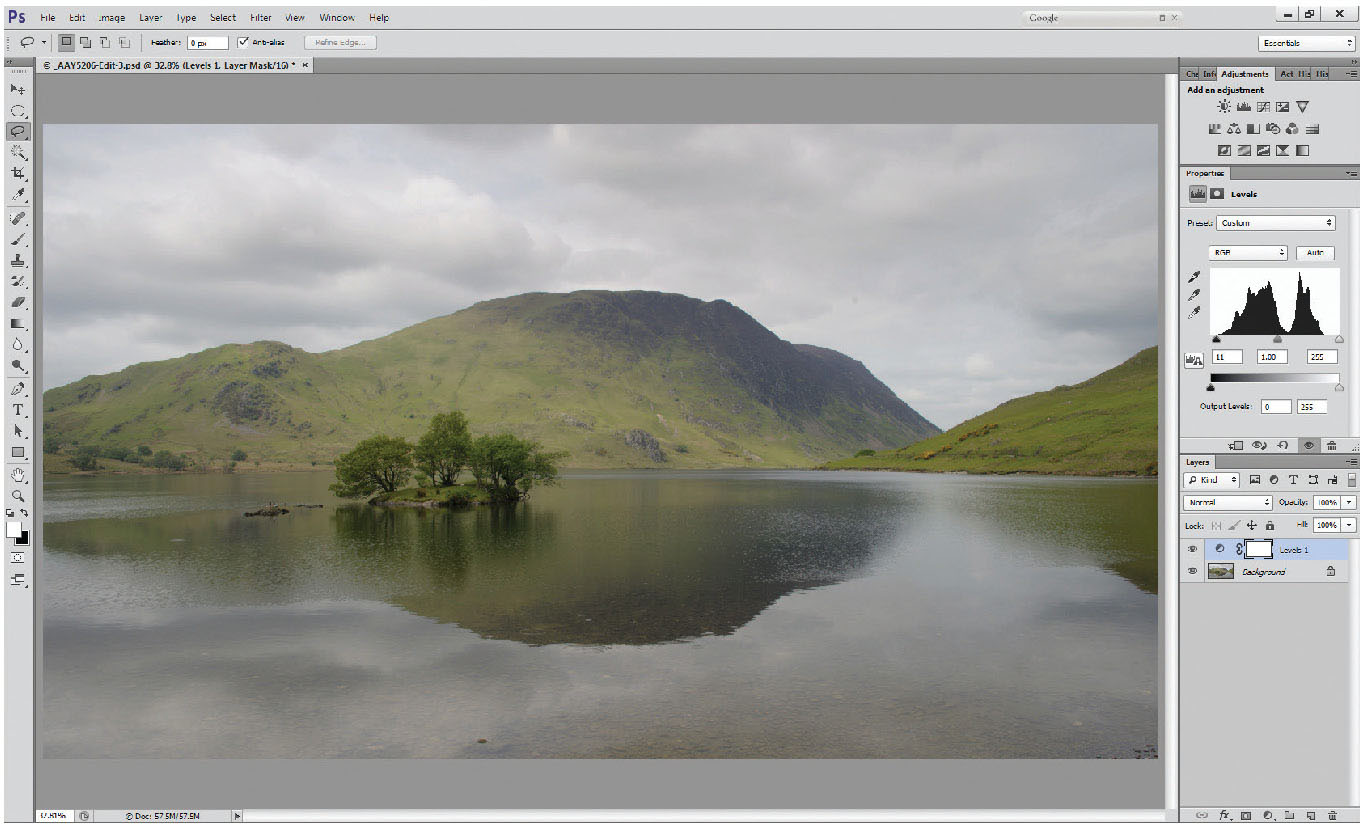Pick the white point eyedropper in Levels
The height and width of the screenshot is (824, 1360).
[x=1194, y=313]
